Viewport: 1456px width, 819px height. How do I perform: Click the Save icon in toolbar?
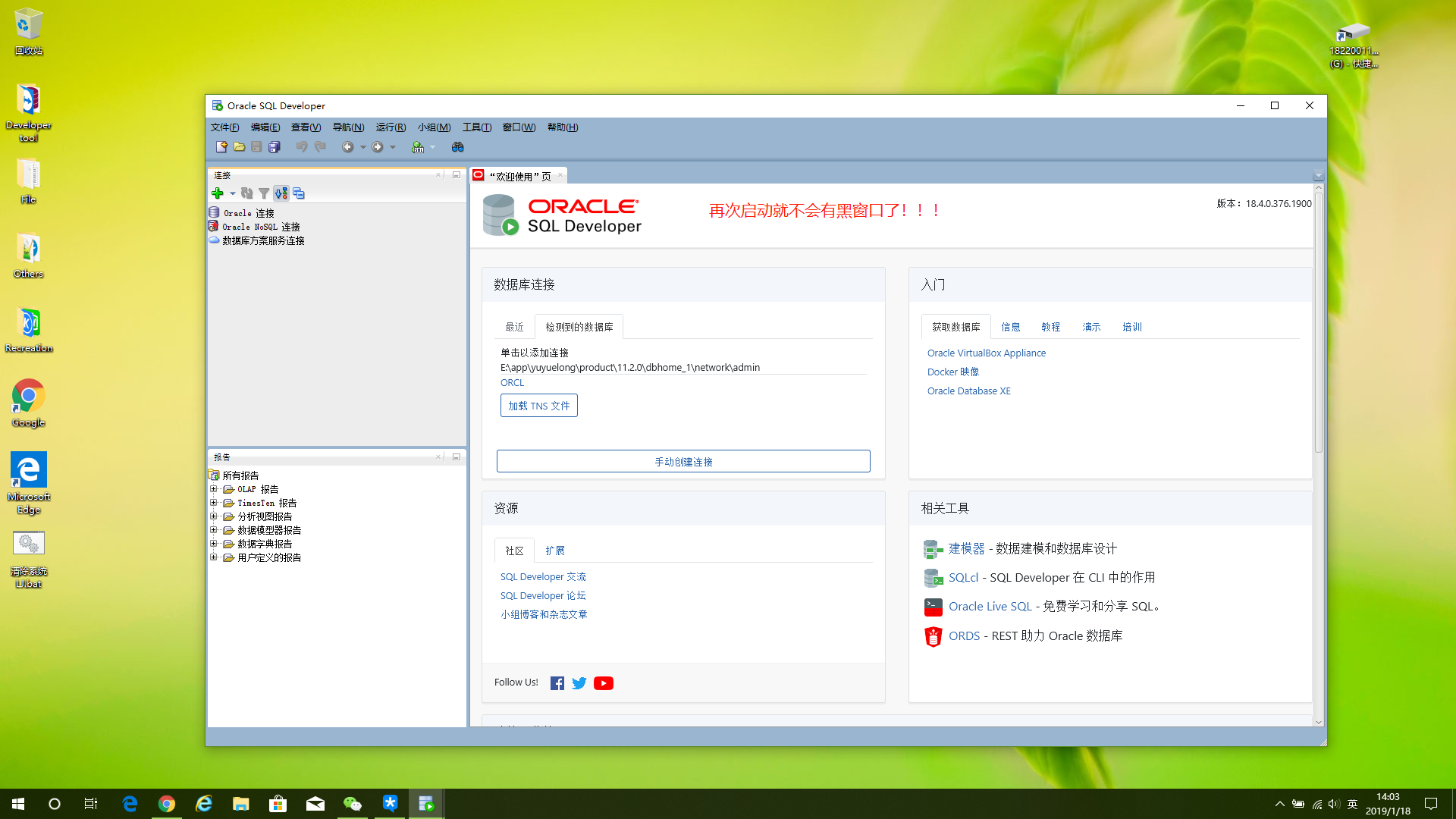coord(256,146)
